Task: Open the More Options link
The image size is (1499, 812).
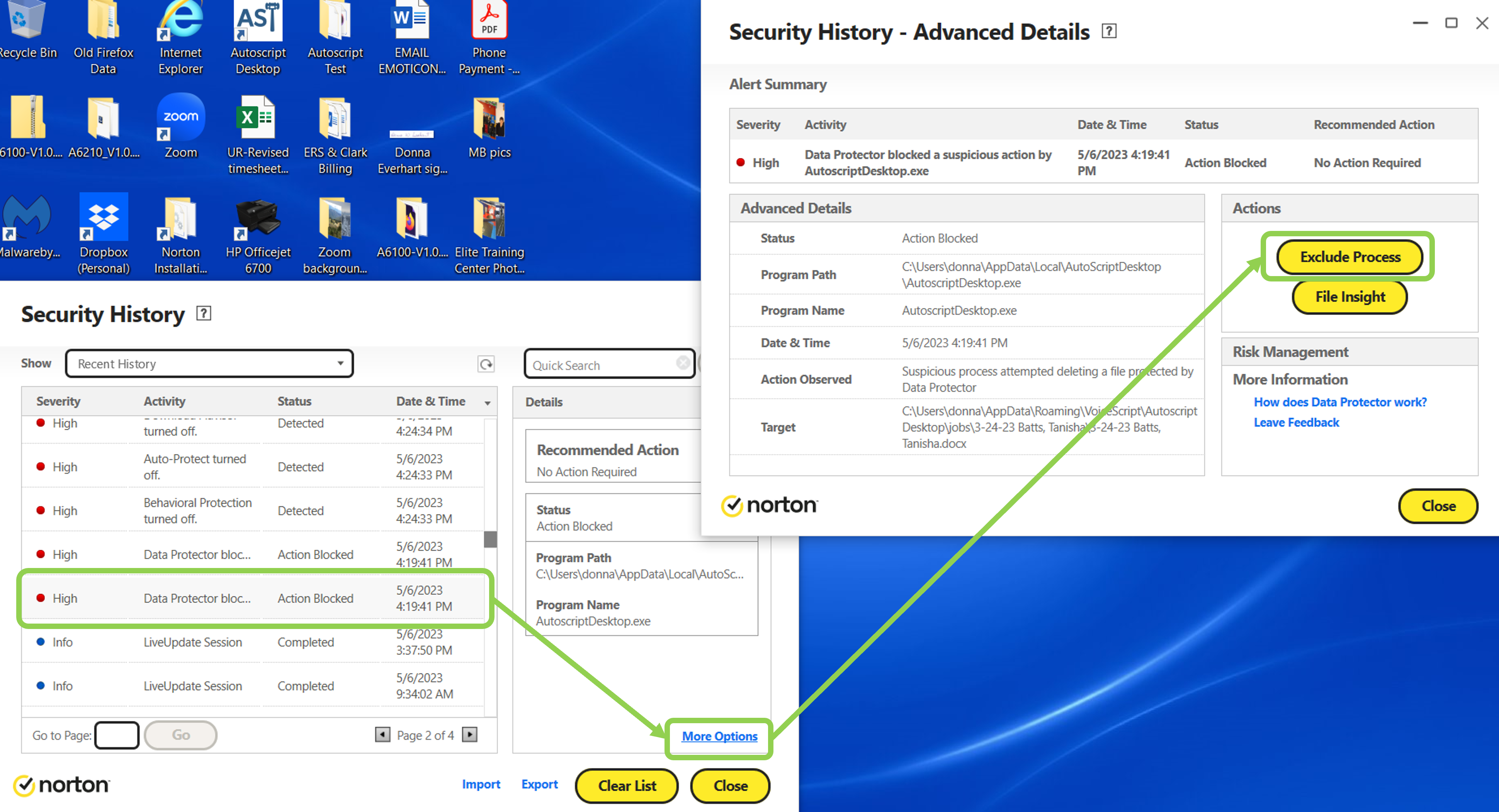Action: click(x=719, y=736)
